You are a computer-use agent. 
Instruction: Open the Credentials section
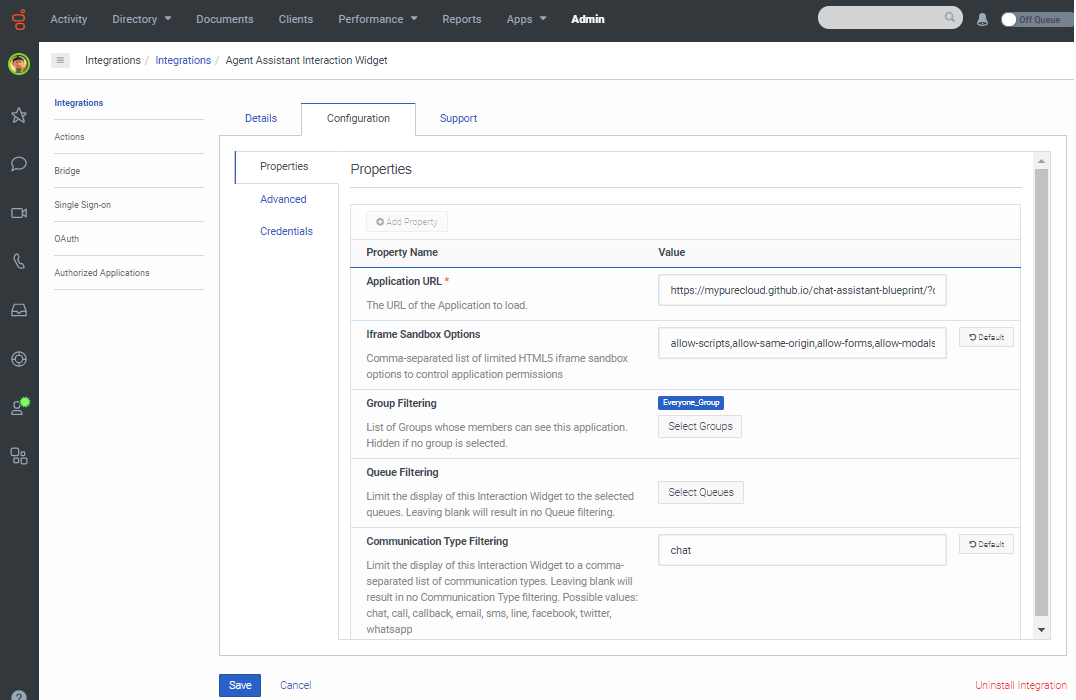tap(286, 231)
